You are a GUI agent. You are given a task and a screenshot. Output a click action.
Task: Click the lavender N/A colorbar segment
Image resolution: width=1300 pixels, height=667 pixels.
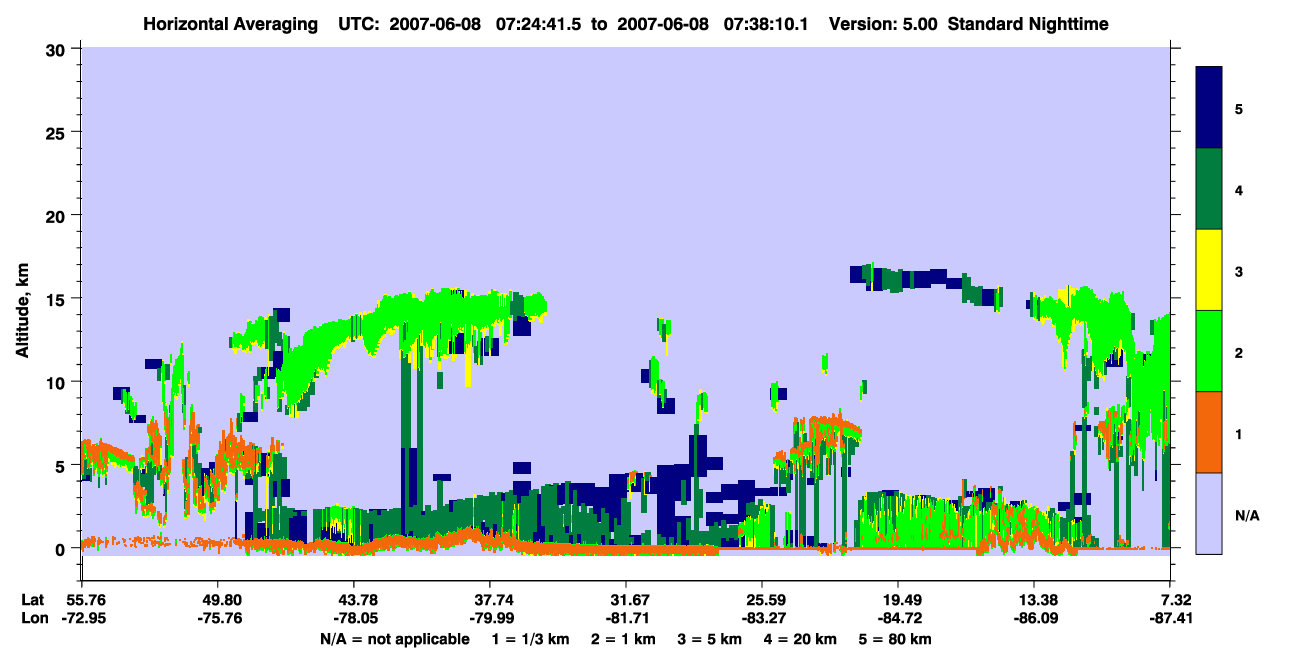coord(1209,513)
